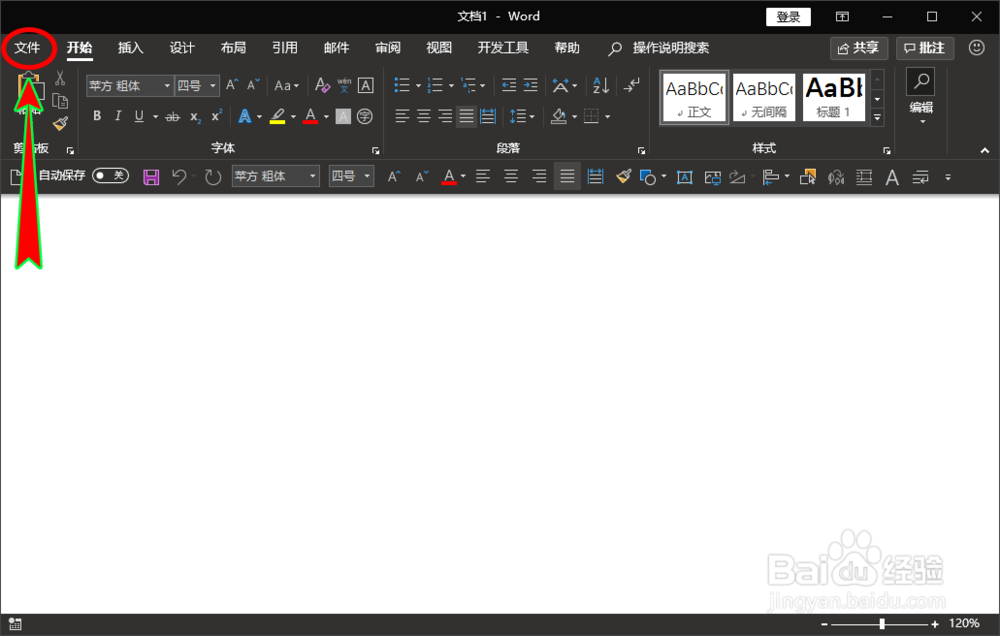
Task: Switch to the 插入 ribbon tab
Action: [x=131, y=48]
